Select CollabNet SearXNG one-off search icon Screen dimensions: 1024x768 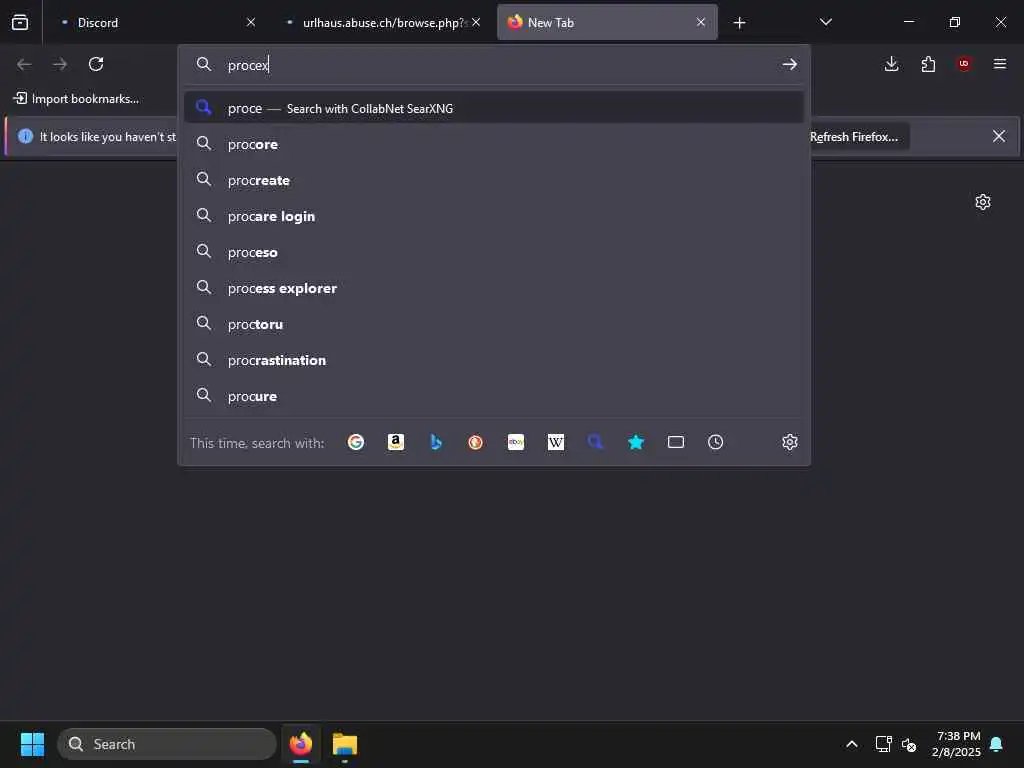point(596,442)
